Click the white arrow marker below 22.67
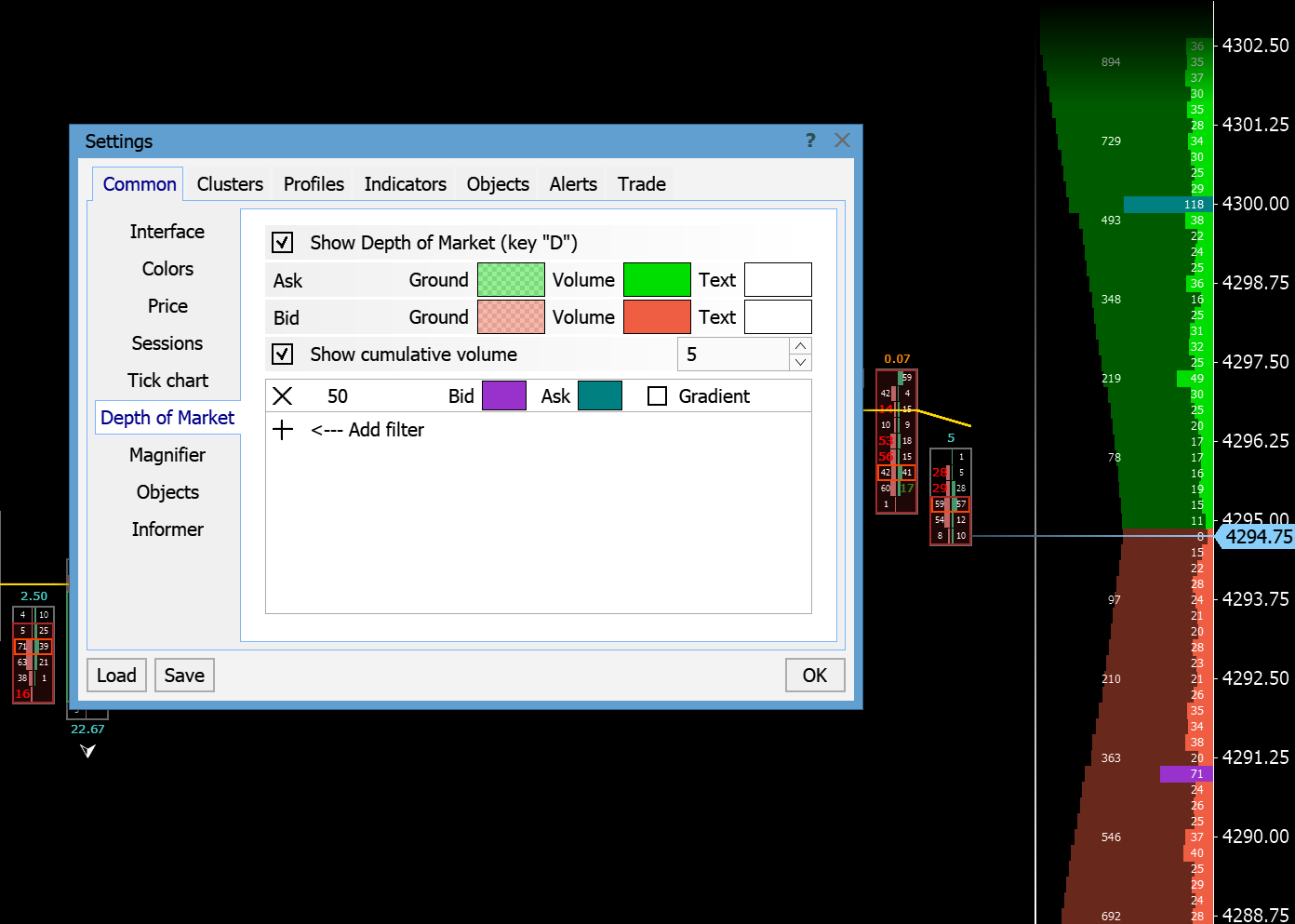1295x924 pixels. [87, 750]
